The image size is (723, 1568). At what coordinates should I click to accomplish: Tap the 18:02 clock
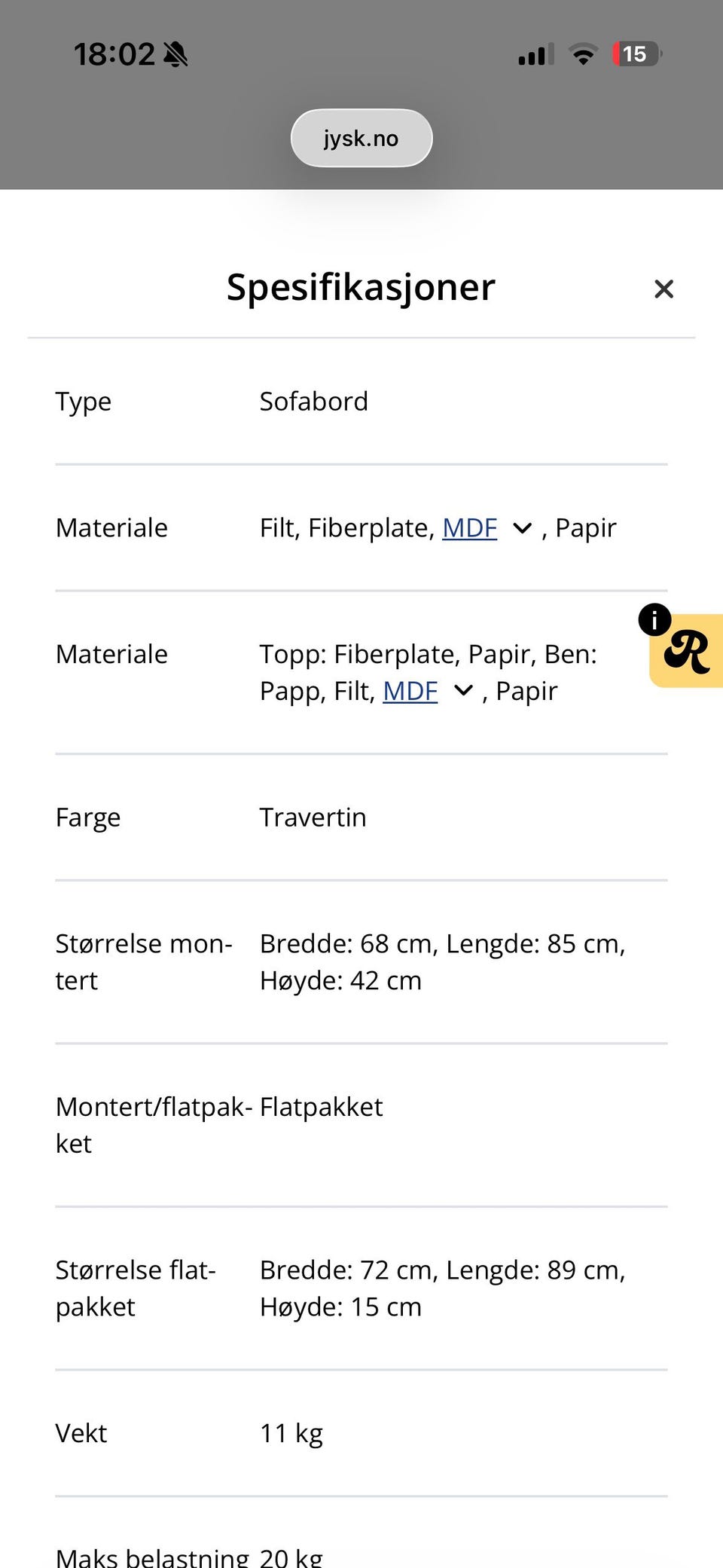(x=114, y=54)
